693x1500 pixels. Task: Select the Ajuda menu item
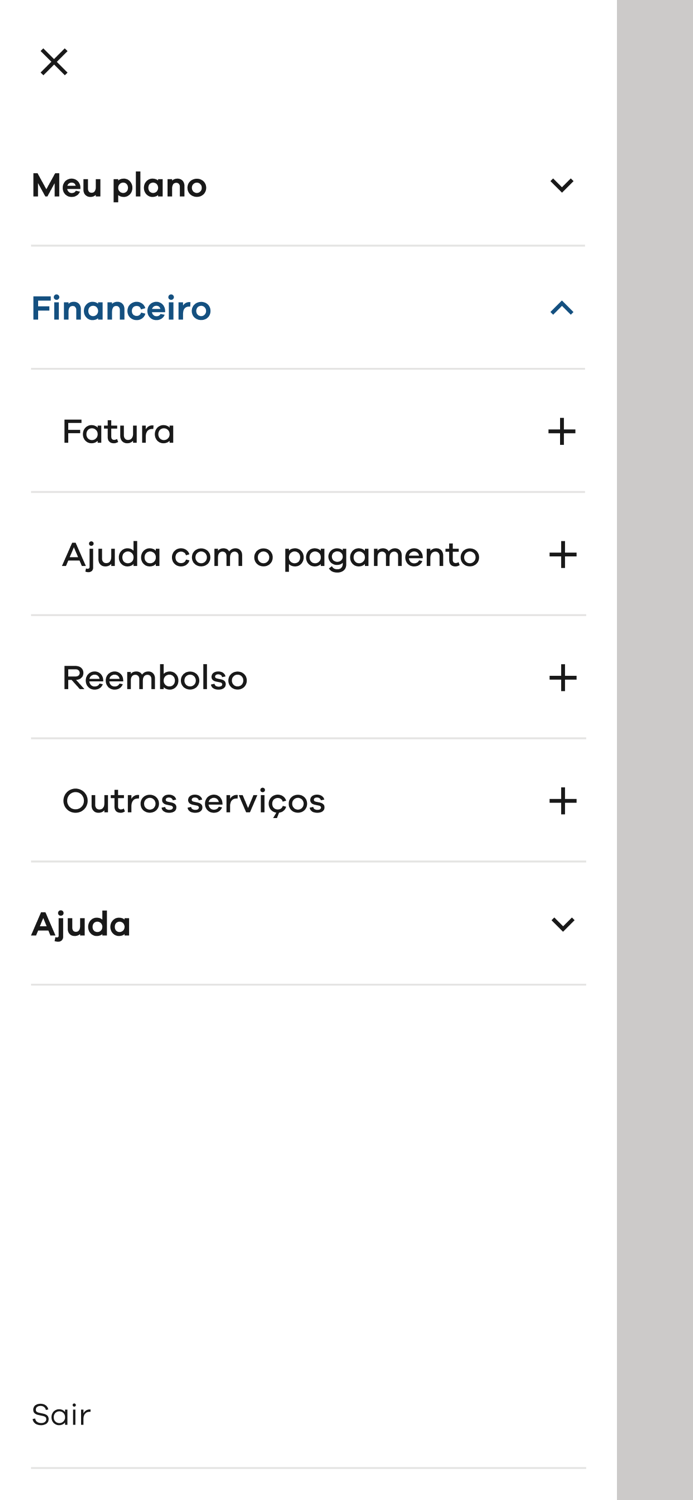(81, 923)
